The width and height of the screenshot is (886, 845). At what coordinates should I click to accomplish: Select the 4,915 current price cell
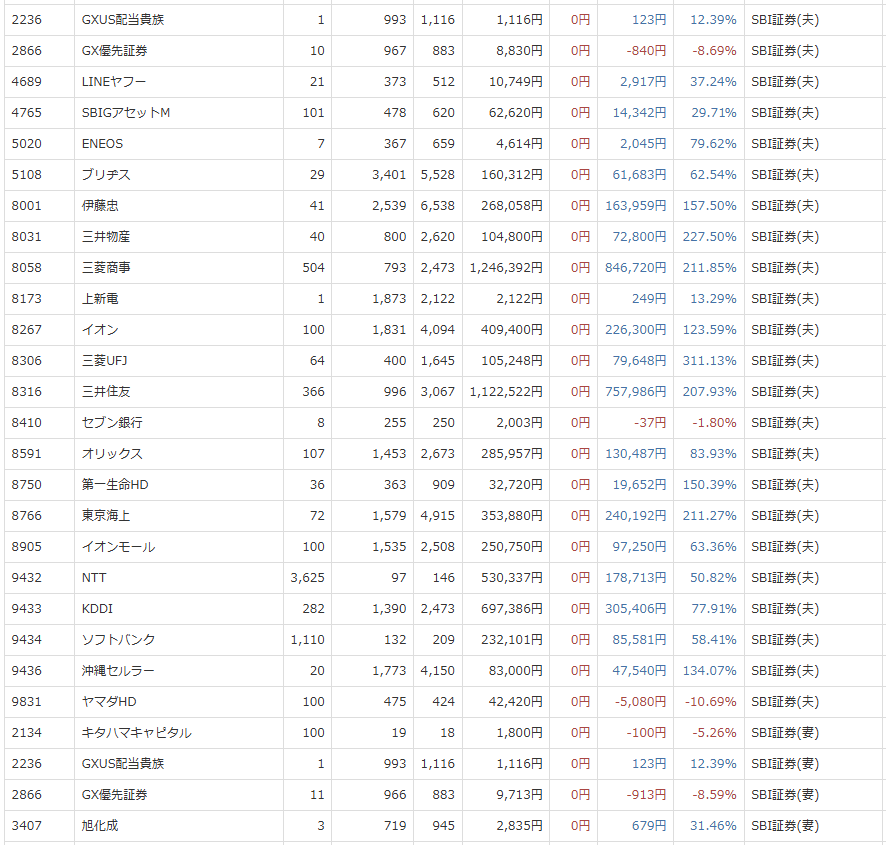pos(437,515)
